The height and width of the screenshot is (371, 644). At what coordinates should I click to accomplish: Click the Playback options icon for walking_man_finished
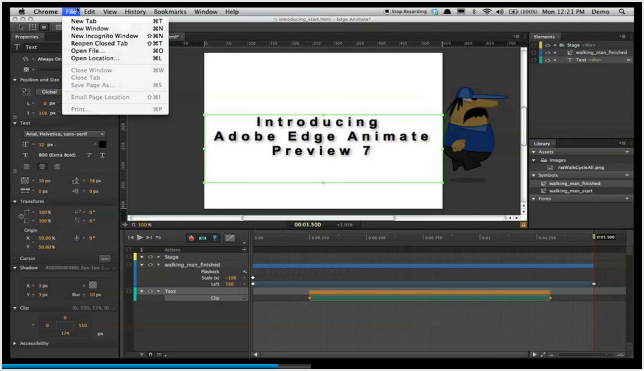click(245, 272)
